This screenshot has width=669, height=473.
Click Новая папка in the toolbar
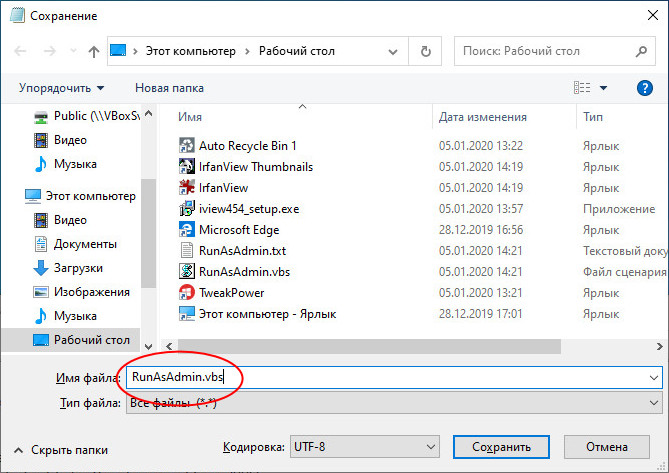169,88
